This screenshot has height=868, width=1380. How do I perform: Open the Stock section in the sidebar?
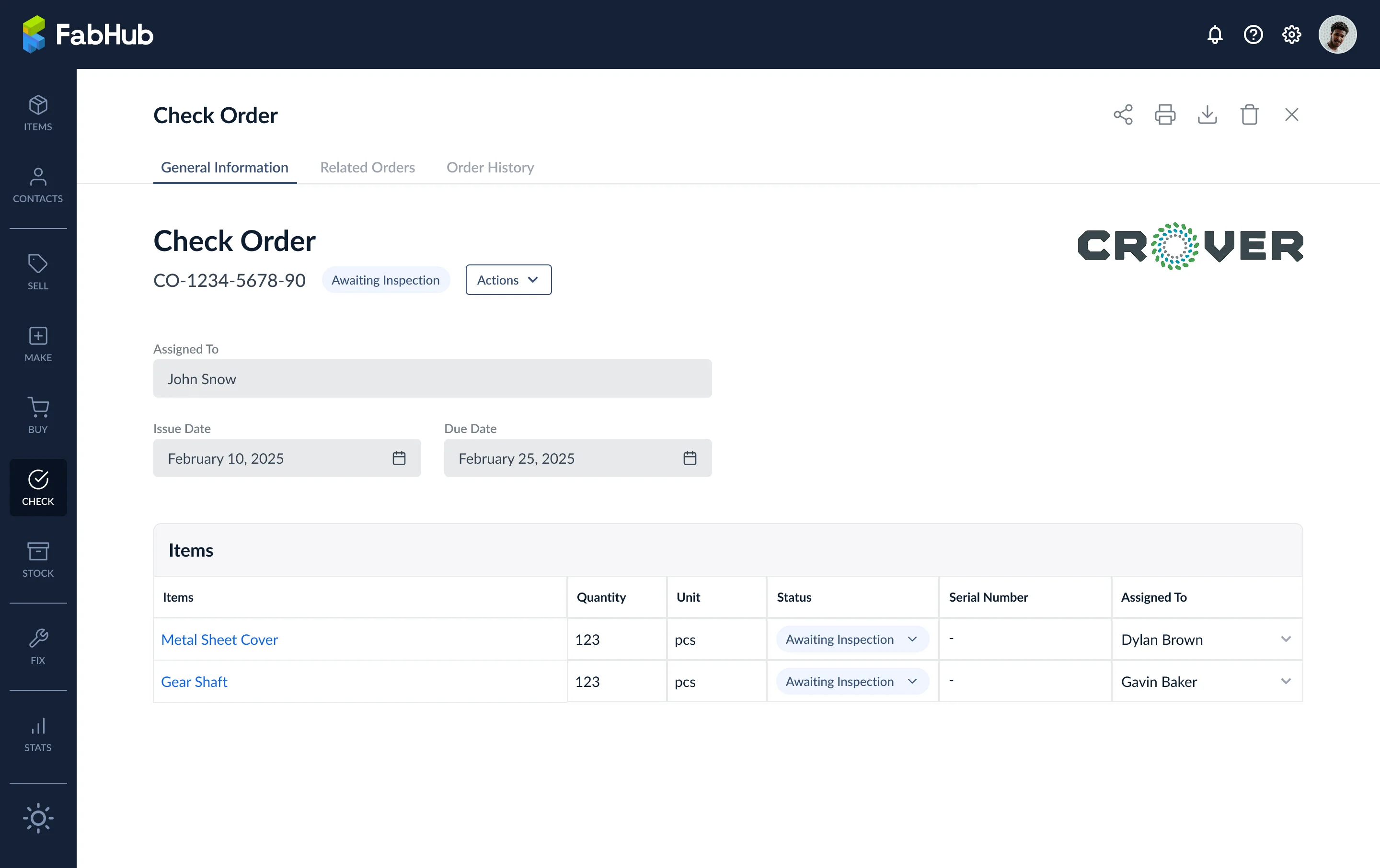click(x=38, y=559)
